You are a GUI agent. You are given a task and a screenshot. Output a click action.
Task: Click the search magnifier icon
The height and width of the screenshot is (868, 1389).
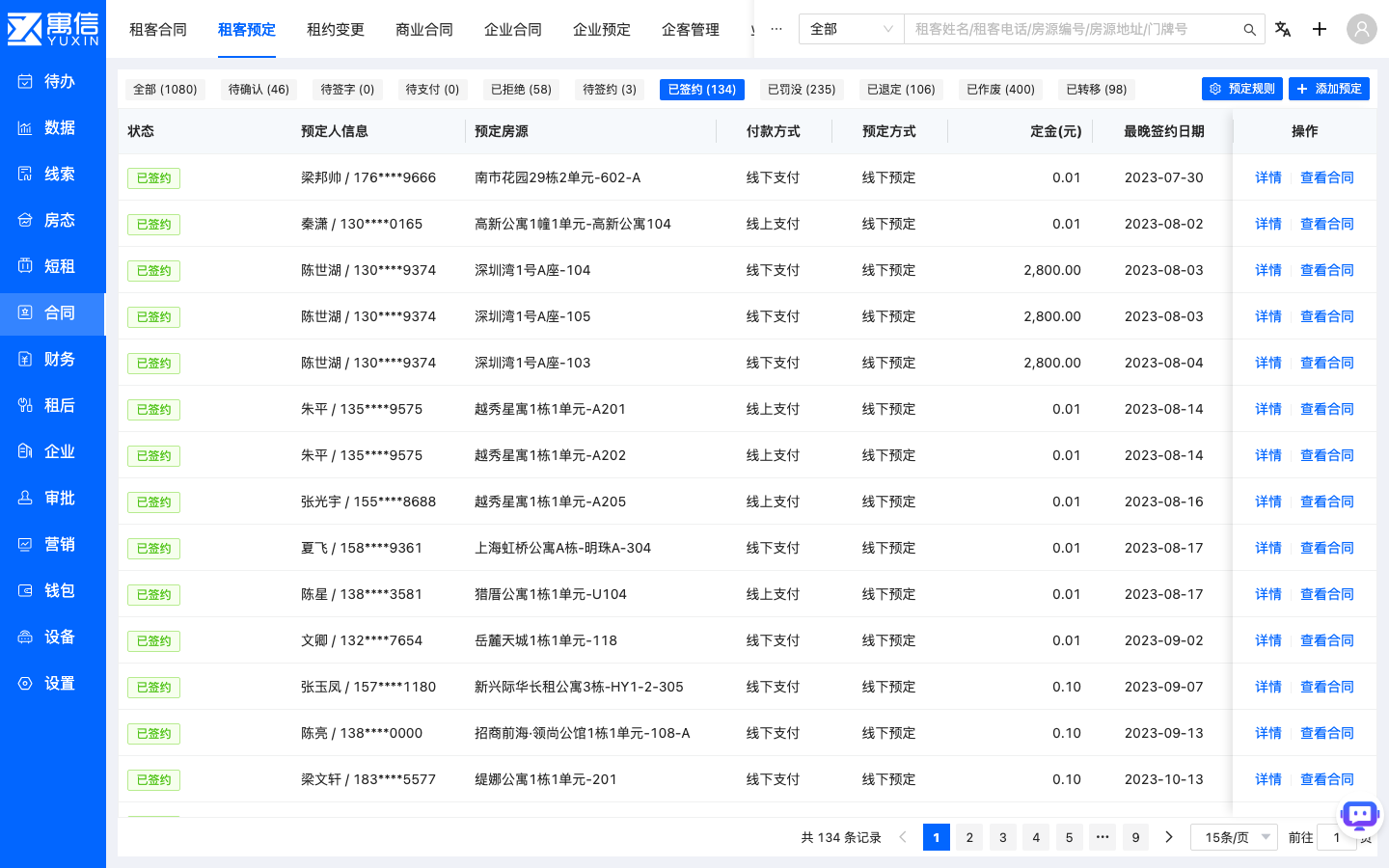1249,30
